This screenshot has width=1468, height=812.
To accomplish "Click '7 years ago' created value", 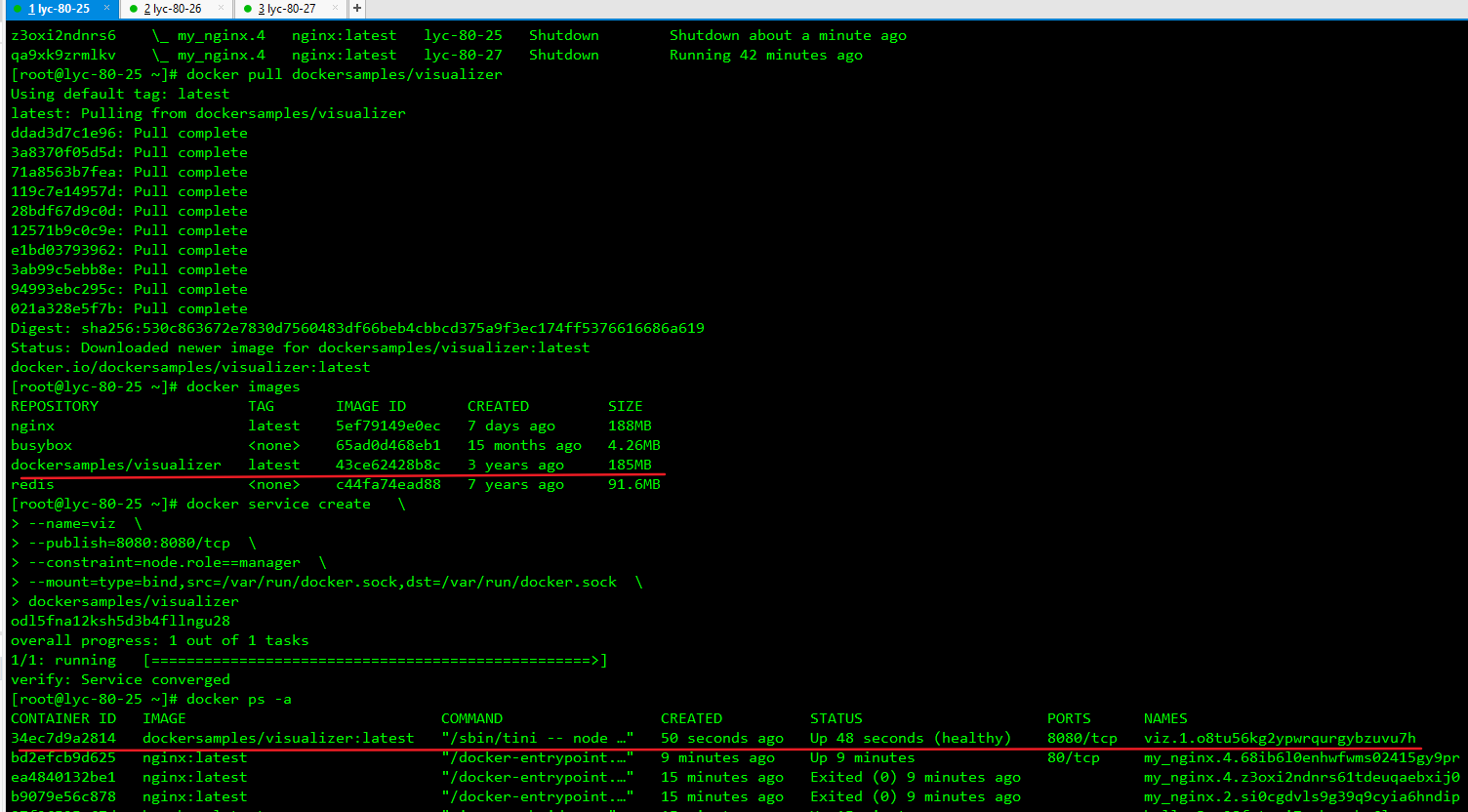I will click(515, 484).
